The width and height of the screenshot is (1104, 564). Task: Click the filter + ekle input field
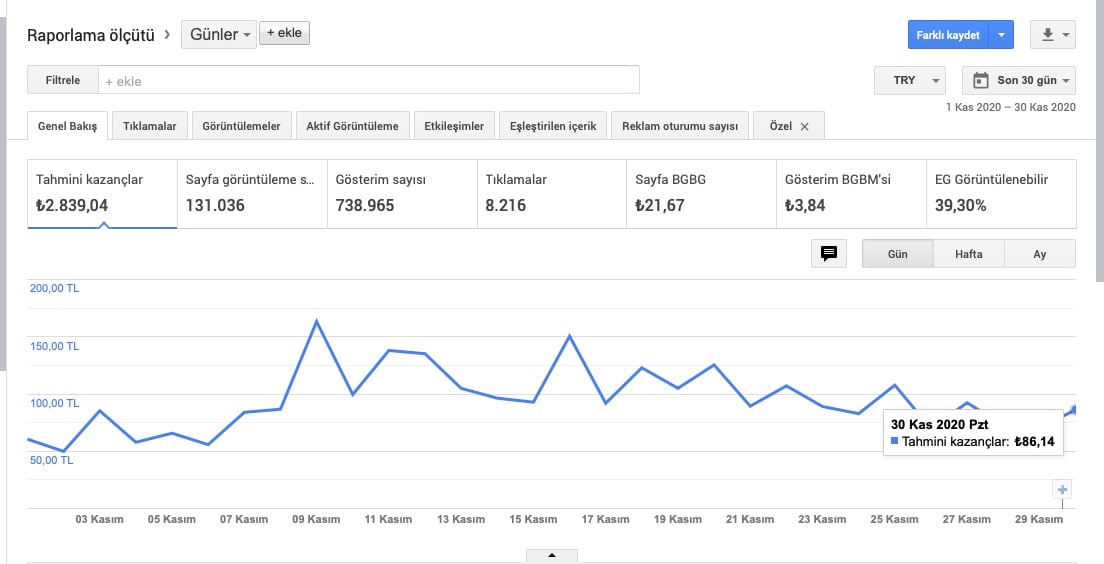click(x=369, y=80)
